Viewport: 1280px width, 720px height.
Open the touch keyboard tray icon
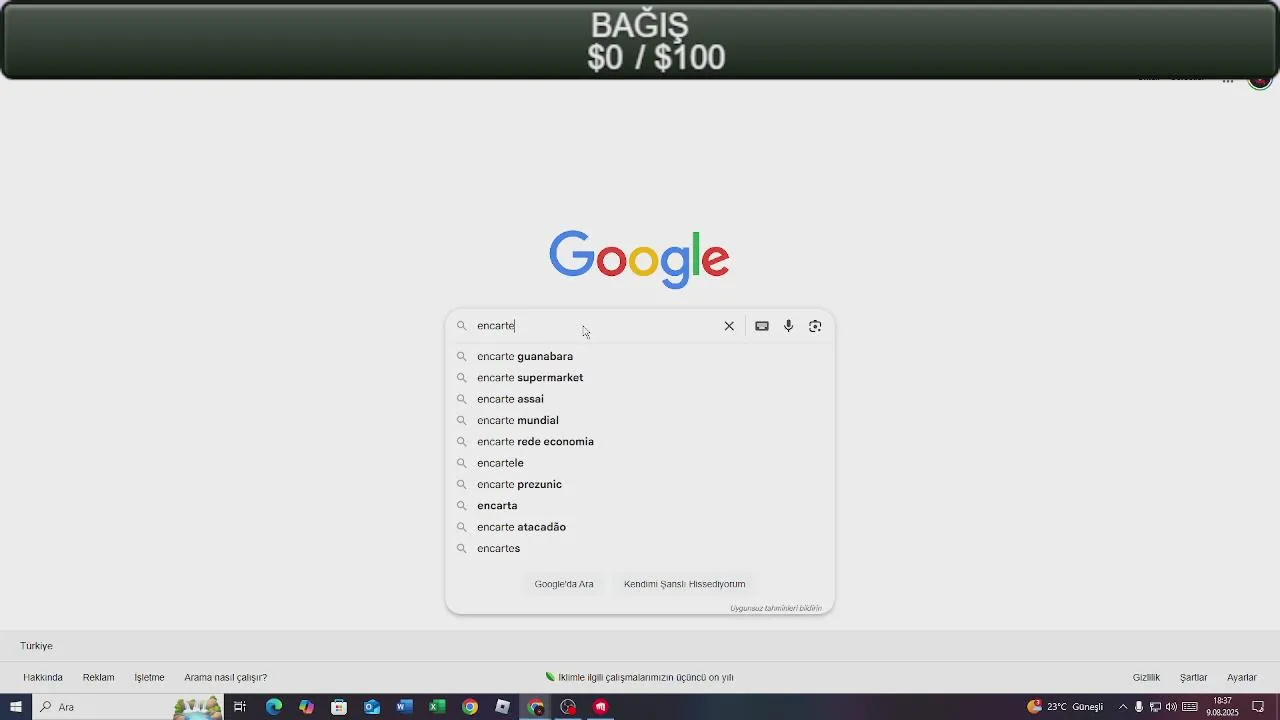point(1190,707)
